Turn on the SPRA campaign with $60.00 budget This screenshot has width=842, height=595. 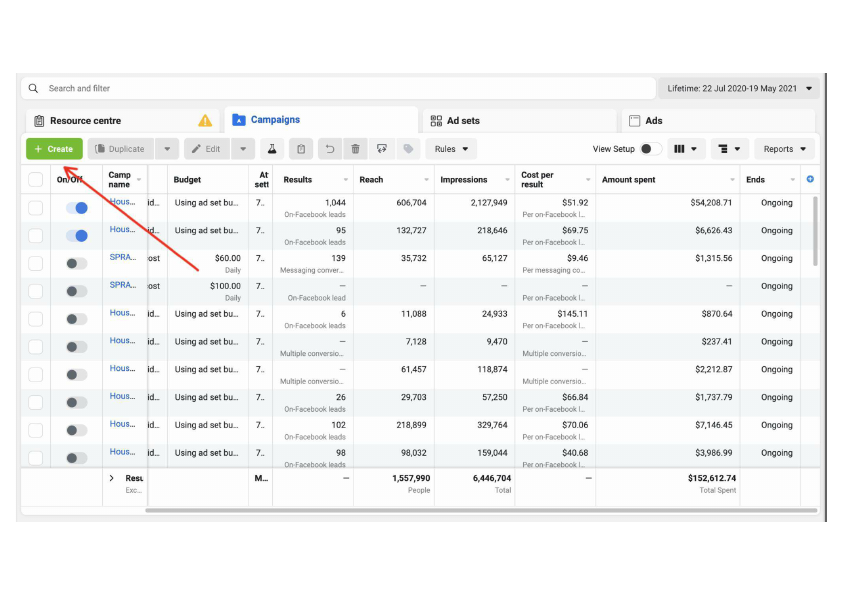[x=77, y=264]
